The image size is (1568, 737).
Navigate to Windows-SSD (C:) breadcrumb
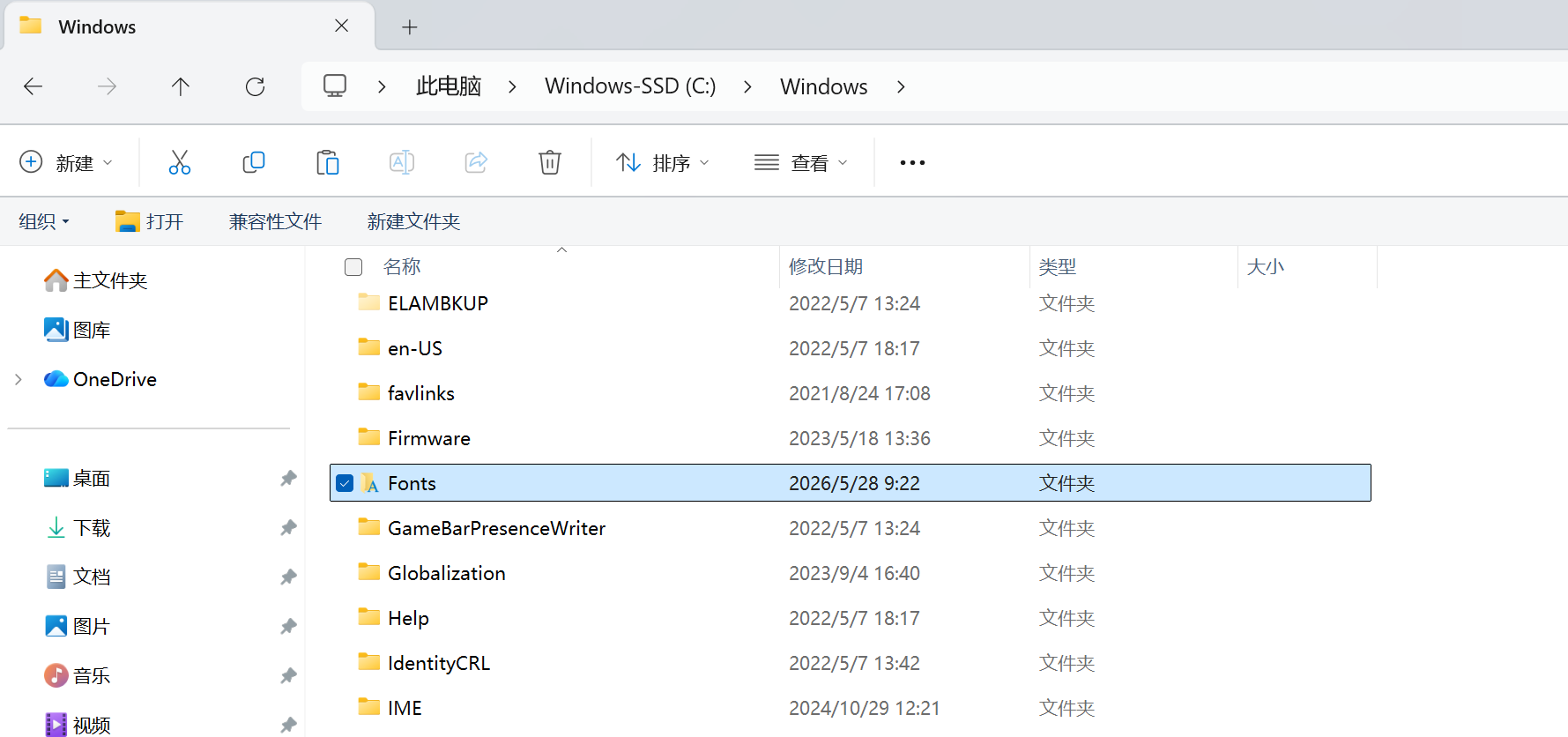[x=630, y=86]
